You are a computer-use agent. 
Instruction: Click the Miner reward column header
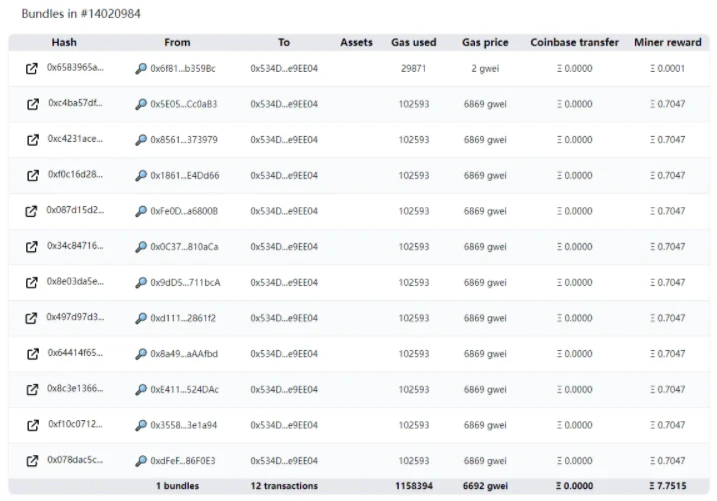coord(668,43)
